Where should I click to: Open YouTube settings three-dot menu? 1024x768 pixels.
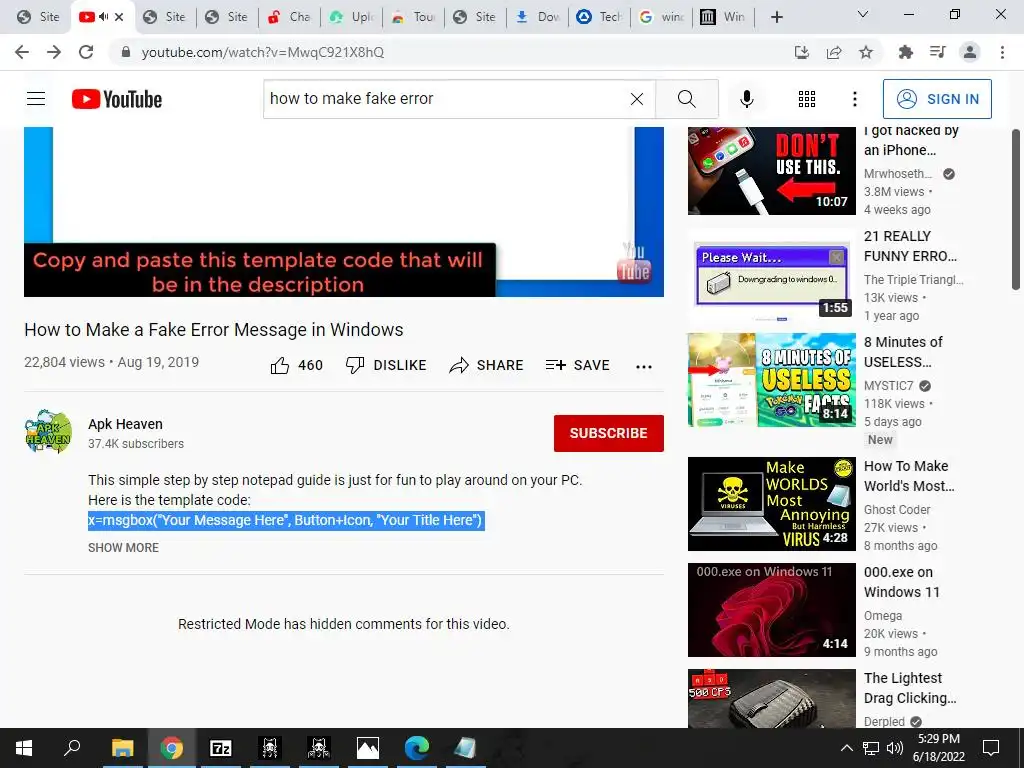click(854, 99)
